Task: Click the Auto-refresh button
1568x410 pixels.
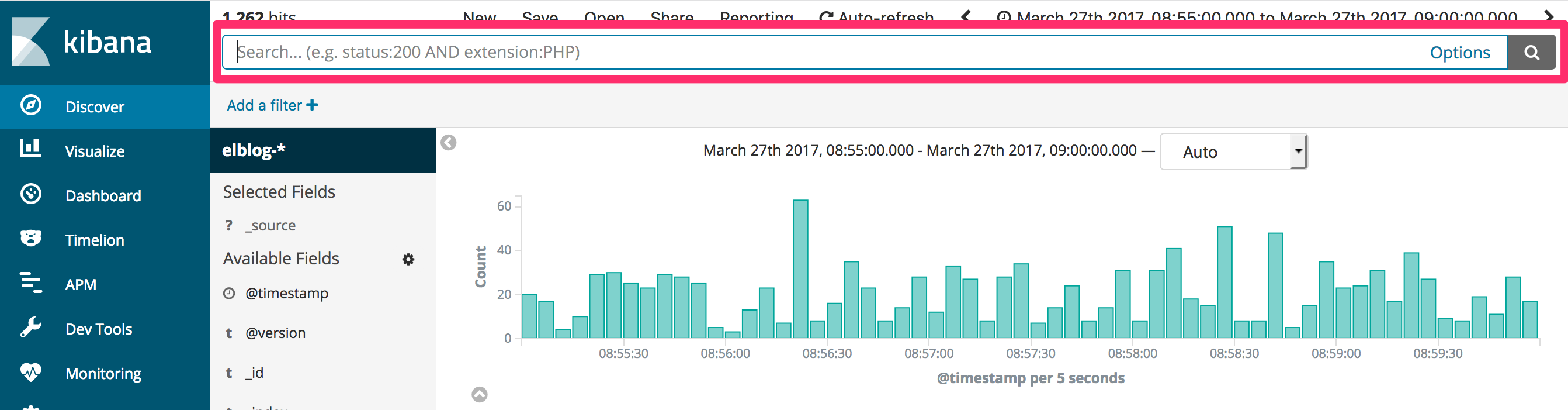Action: (x=876, y=16)
